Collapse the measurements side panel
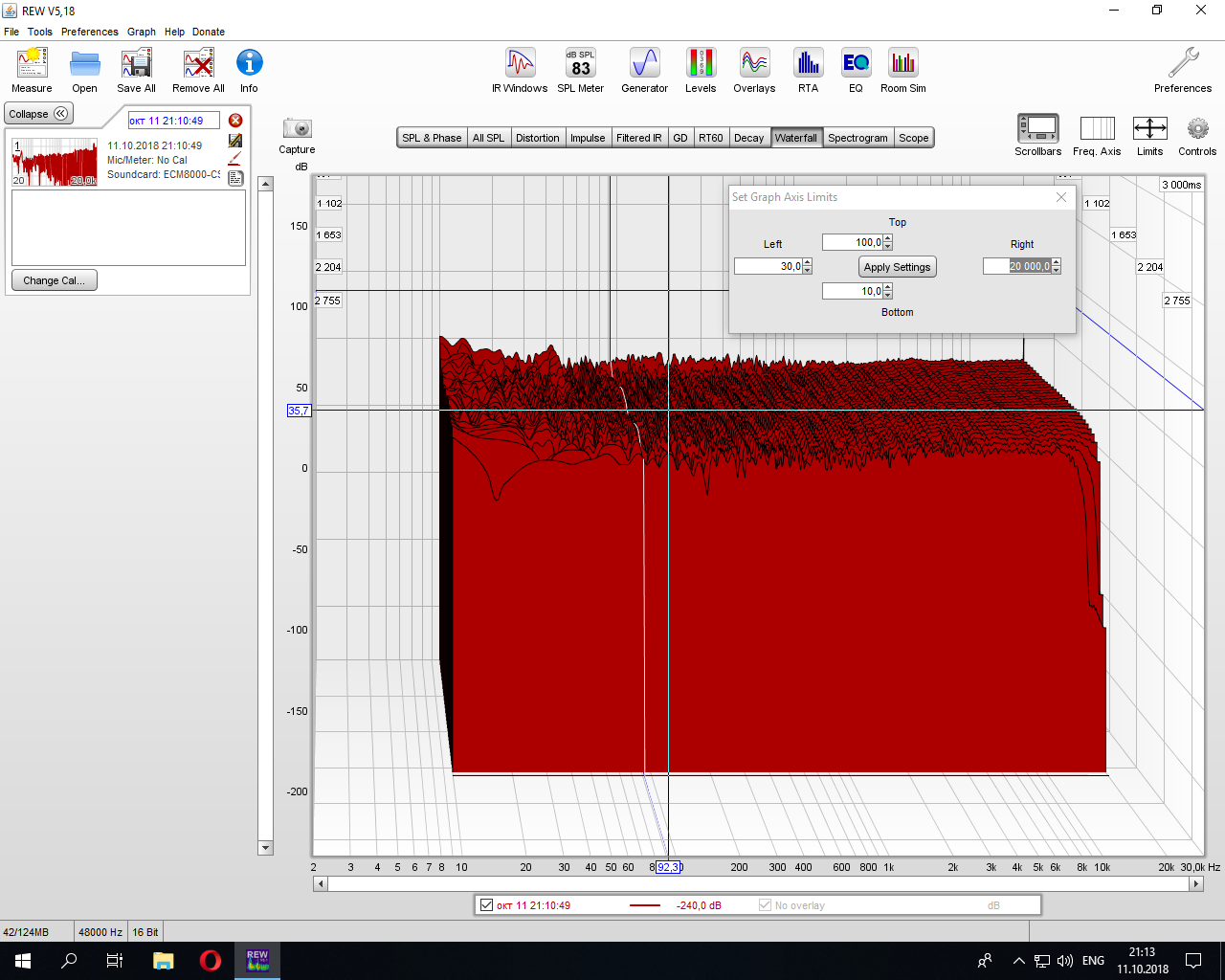This screenshot has width=1225, height=980. pos(38,114)
